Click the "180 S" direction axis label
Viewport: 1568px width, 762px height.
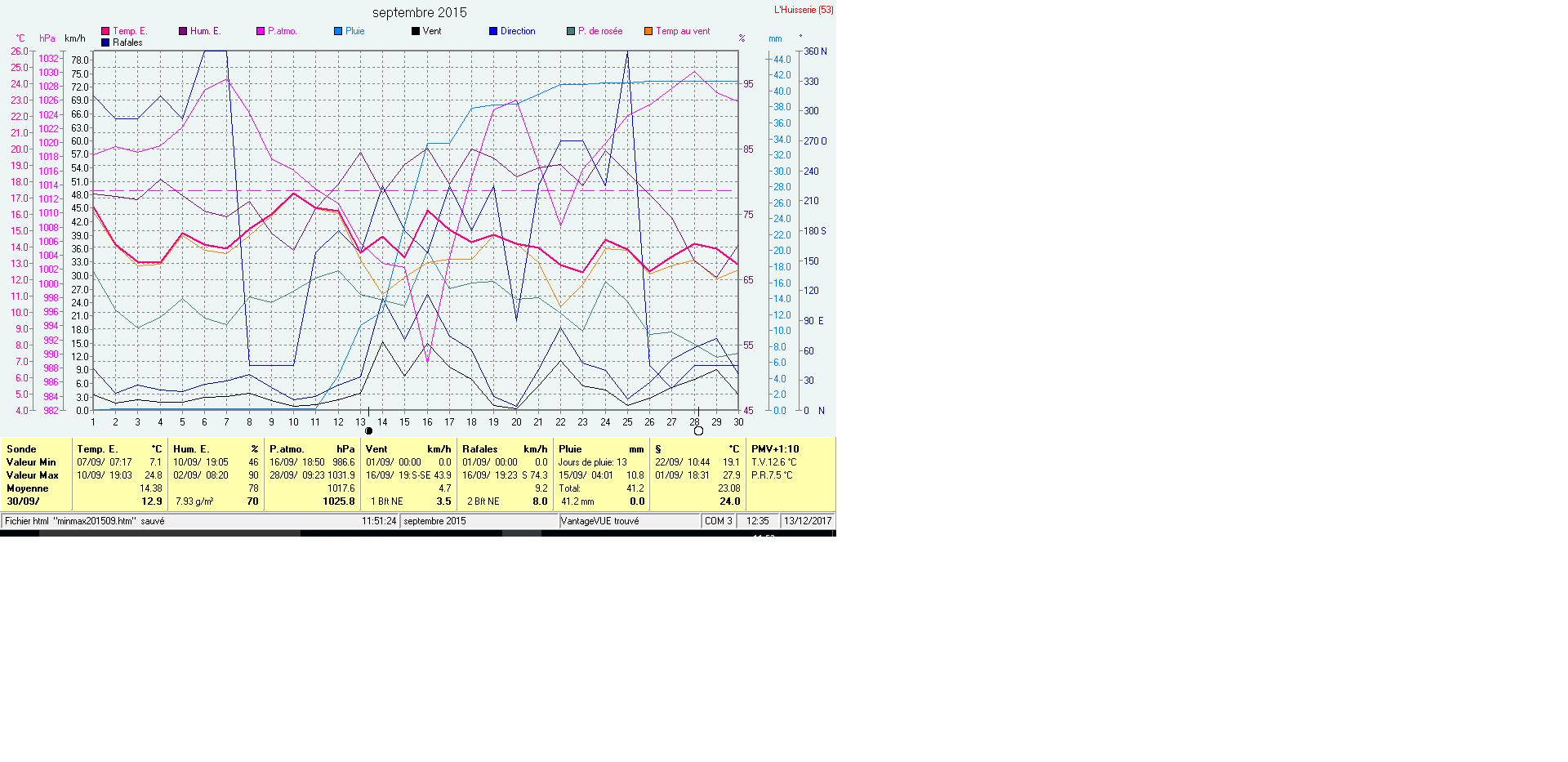coord(815,231)
